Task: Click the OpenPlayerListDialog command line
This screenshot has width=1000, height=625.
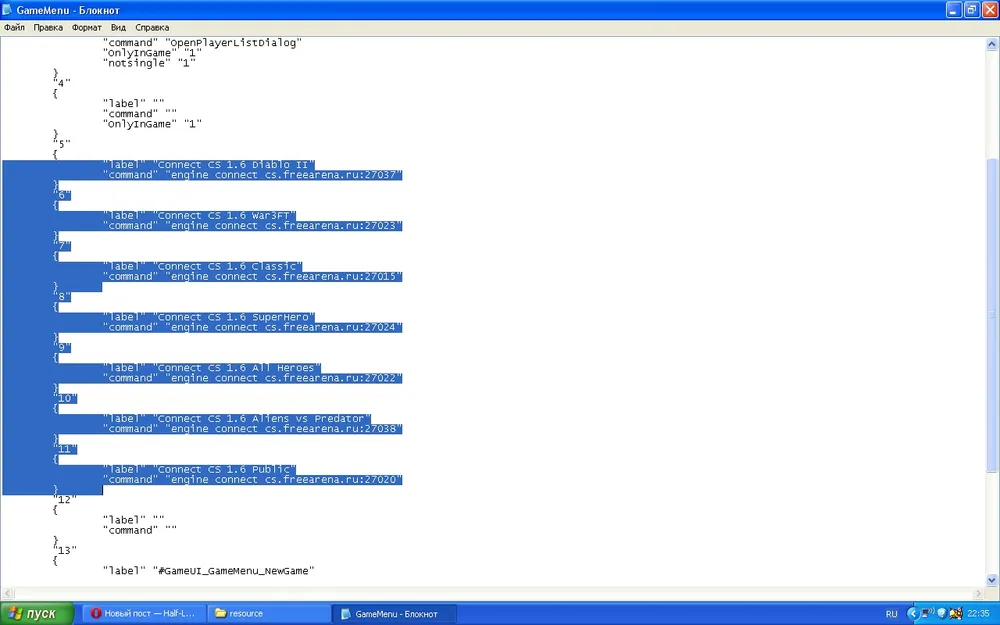Action: tap(202, 43)
